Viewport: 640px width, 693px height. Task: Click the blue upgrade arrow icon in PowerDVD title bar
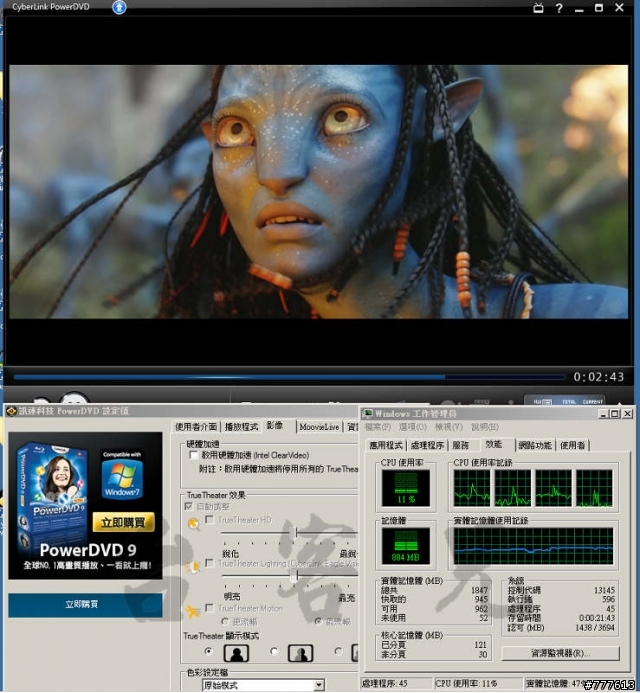pyautogui.click(x=118, y=8)
